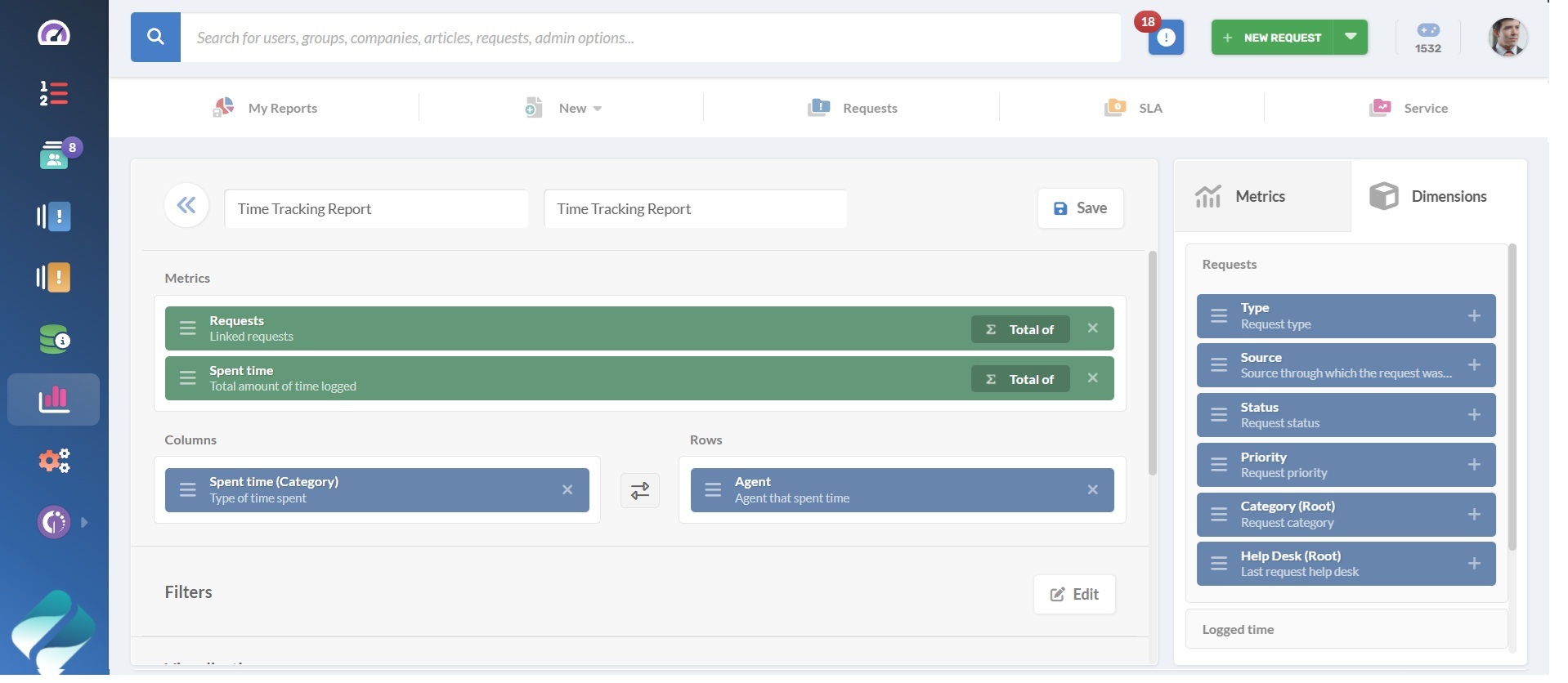Go to My Reports tab
The height and width of the screenshot is (683, 1568).
265,108
